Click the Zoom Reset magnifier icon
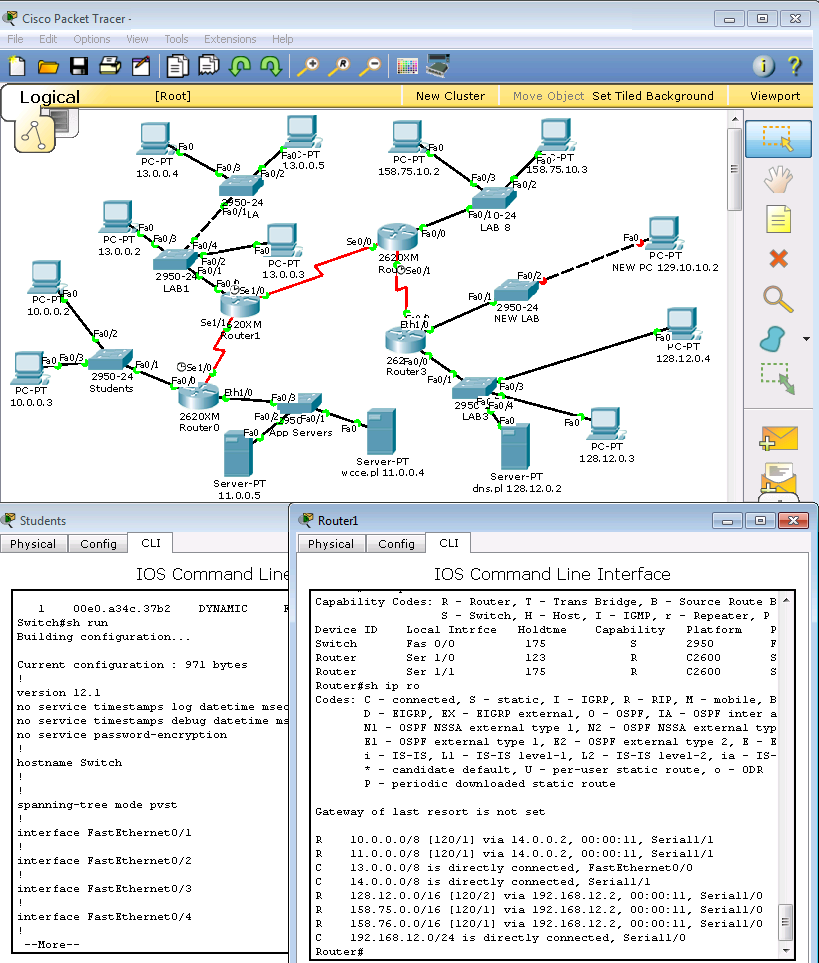The height and width of the screenshot is (963, 819). click(x=339, y=66)
